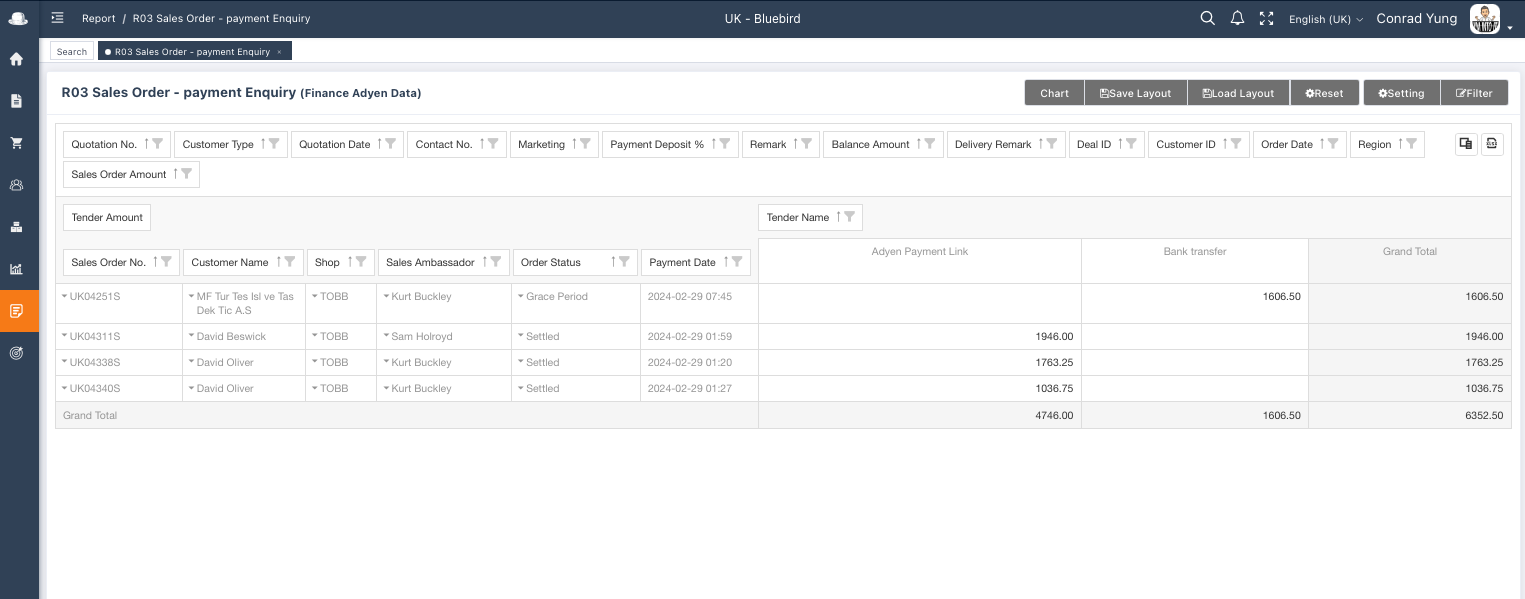This screenshot has height=599, width=1525.
Task: Open the Tender Name column dropdown
Action: click(849, 217)
